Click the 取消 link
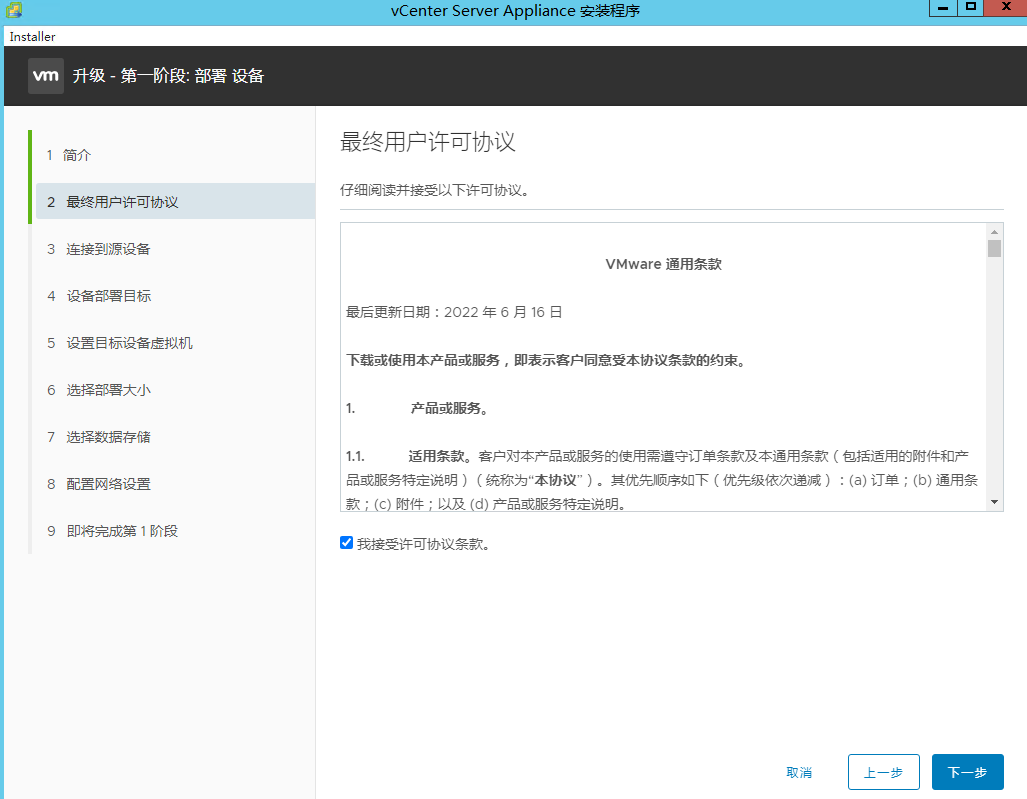 coord(799,773)
